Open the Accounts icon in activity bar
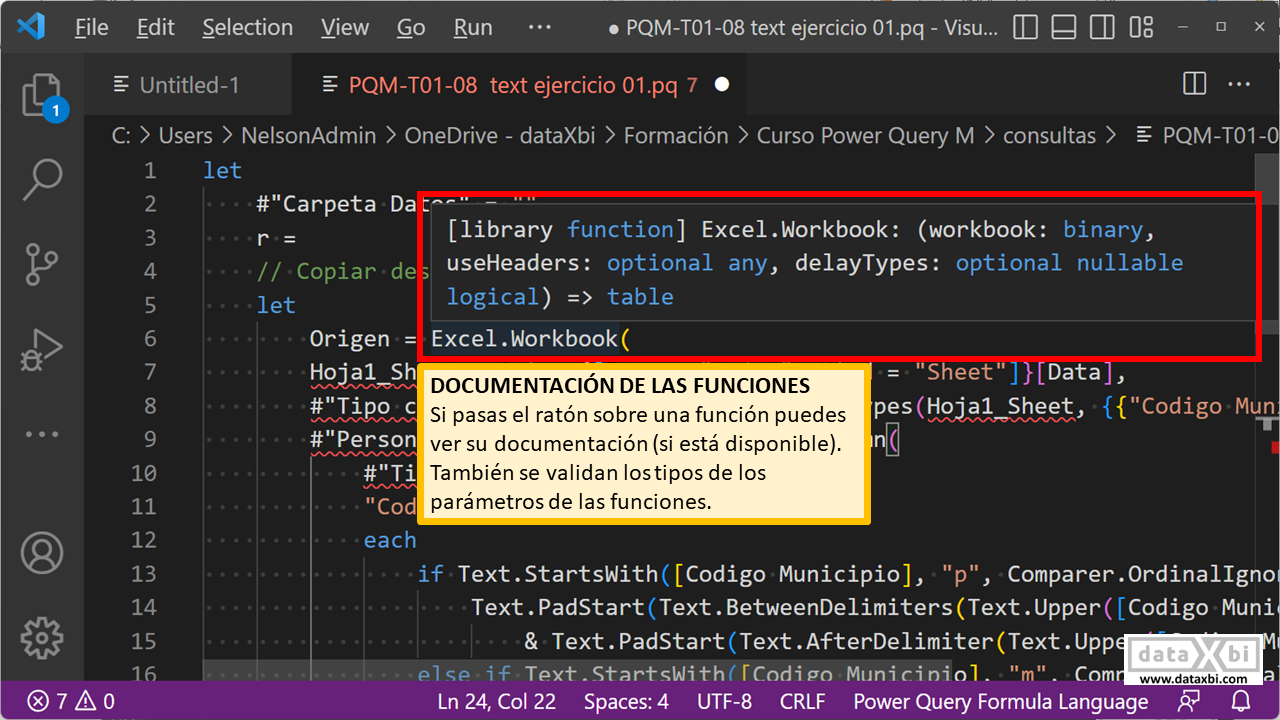The width and height of the screenshot is (1280, 720). point(42,552)
